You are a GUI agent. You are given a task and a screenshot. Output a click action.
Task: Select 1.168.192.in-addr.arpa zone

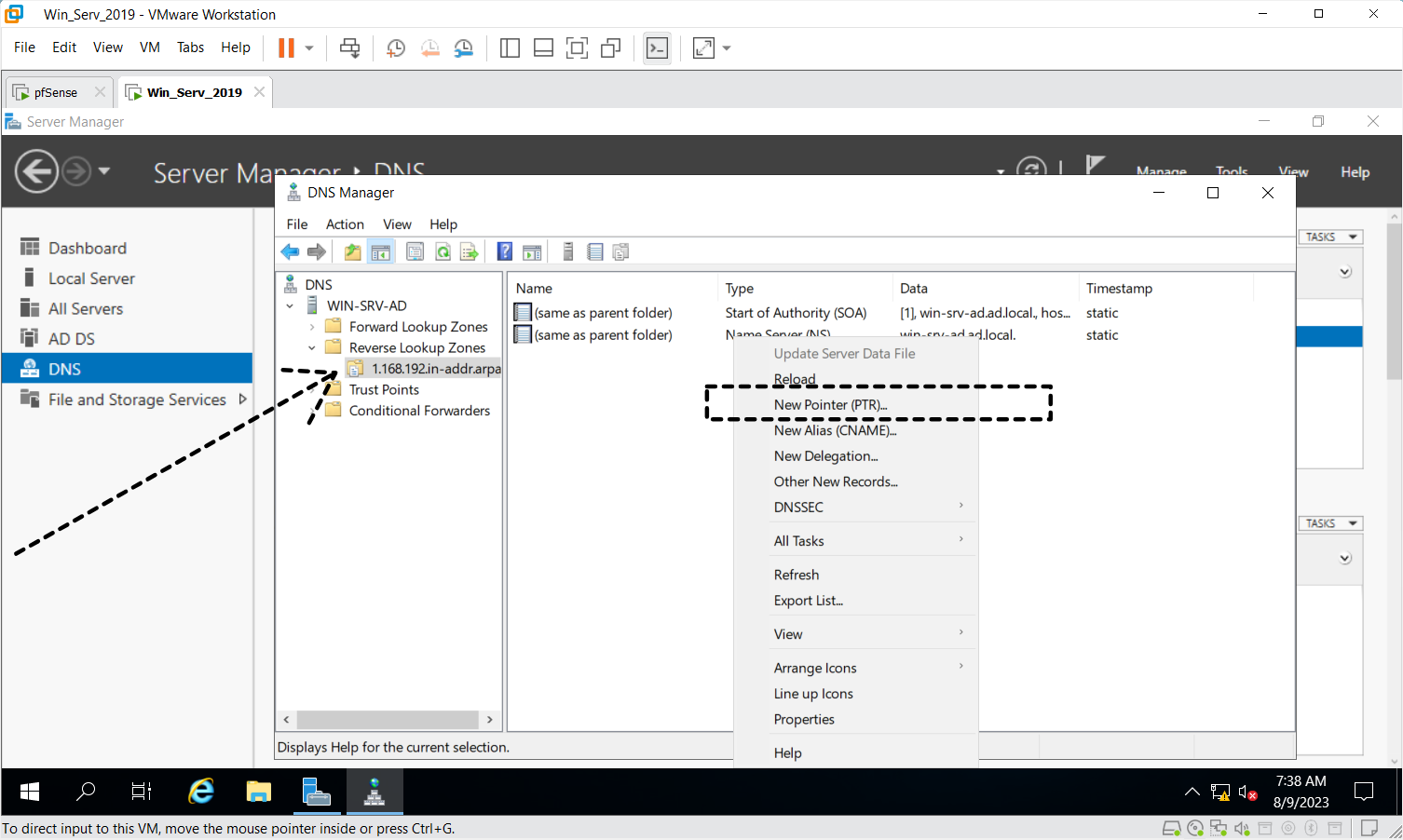(x=436, y=369)
